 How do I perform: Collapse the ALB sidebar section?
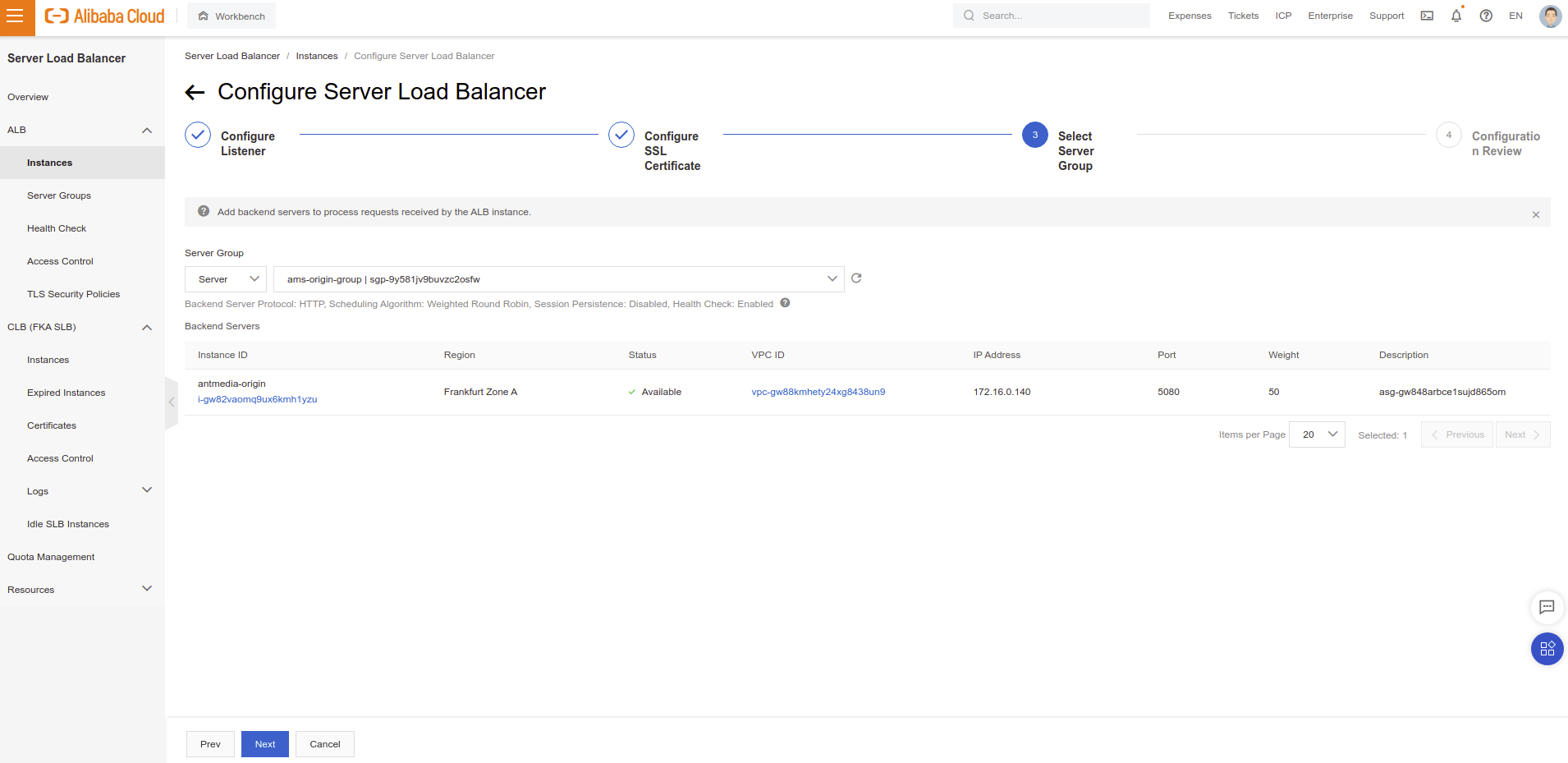coord(147,130)
